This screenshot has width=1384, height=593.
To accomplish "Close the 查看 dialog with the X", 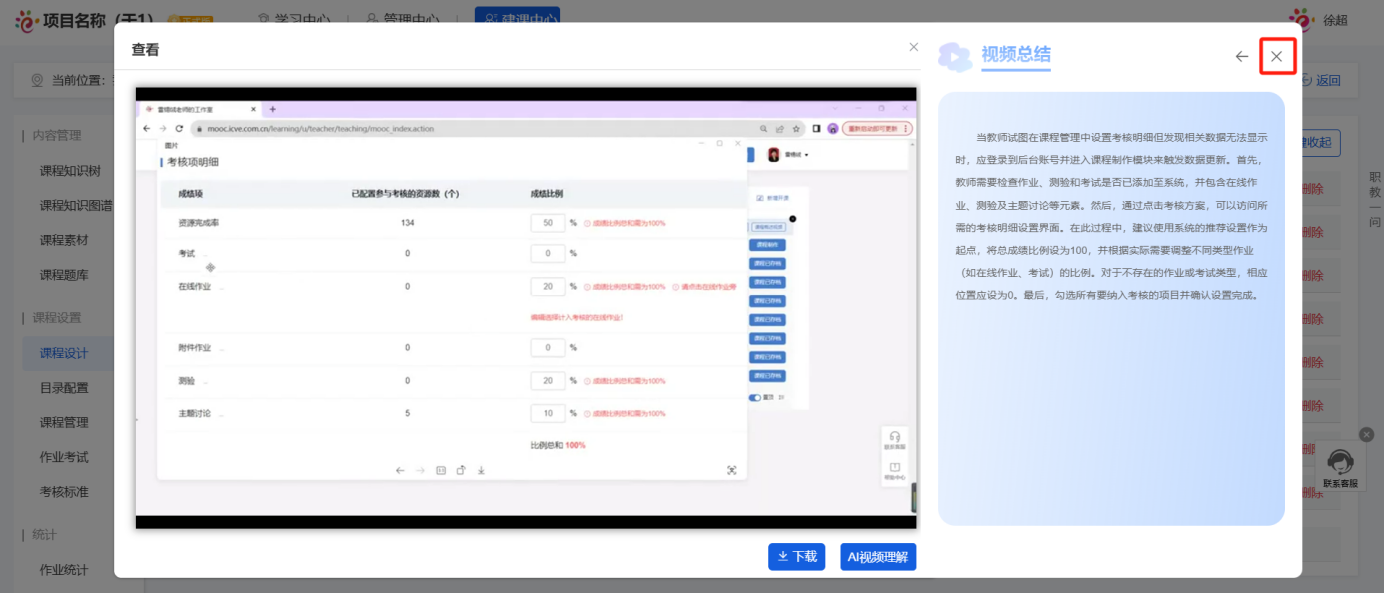I will (913, 47).
